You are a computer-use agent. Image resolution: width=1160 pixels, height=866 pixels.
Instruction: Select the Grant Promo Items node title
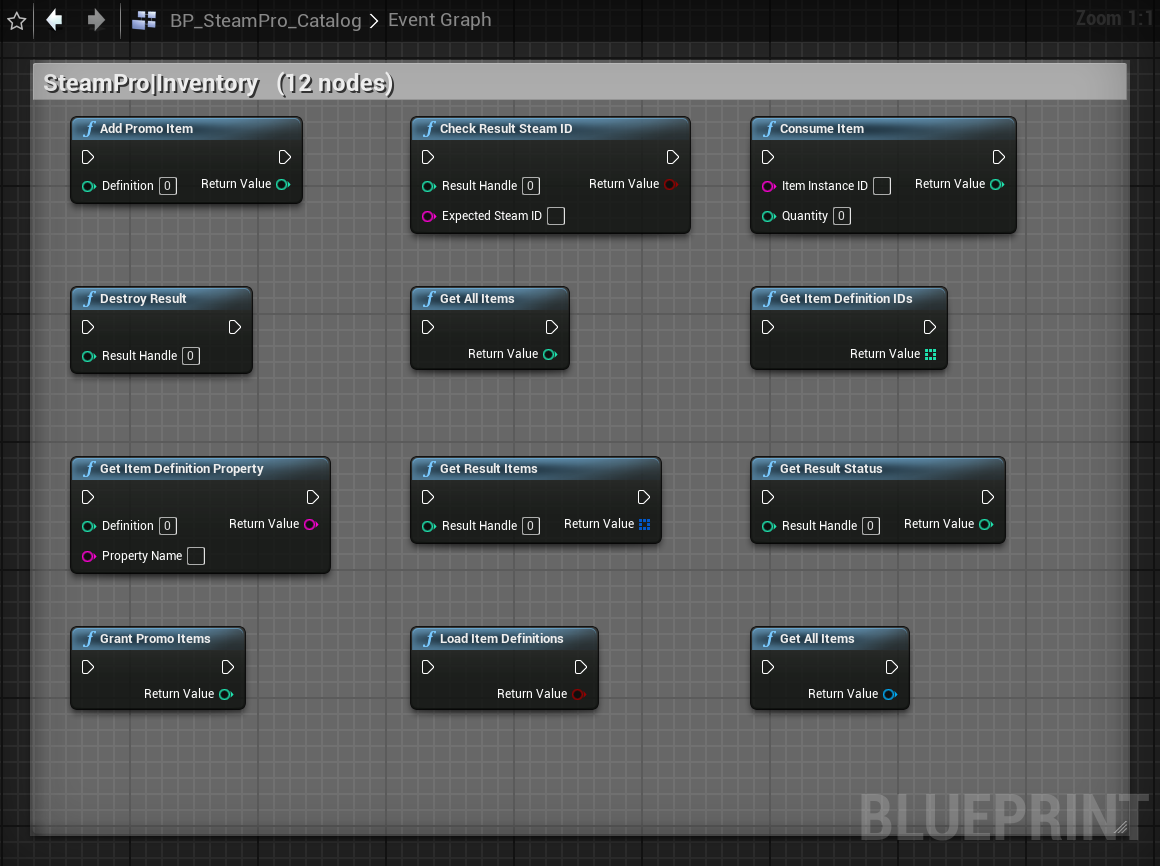[155, 639]
